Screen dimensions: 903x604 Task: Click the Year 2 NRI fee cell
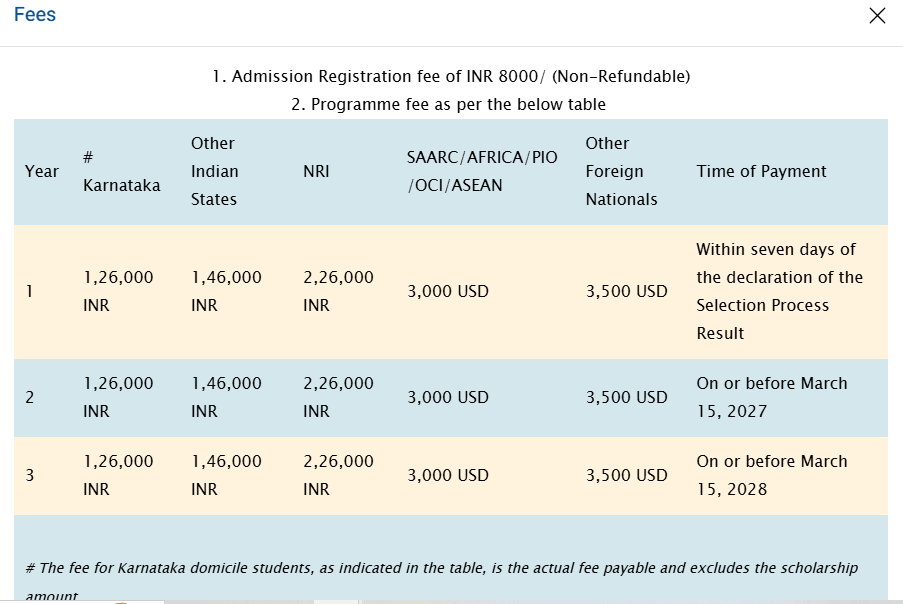(338, 397)
